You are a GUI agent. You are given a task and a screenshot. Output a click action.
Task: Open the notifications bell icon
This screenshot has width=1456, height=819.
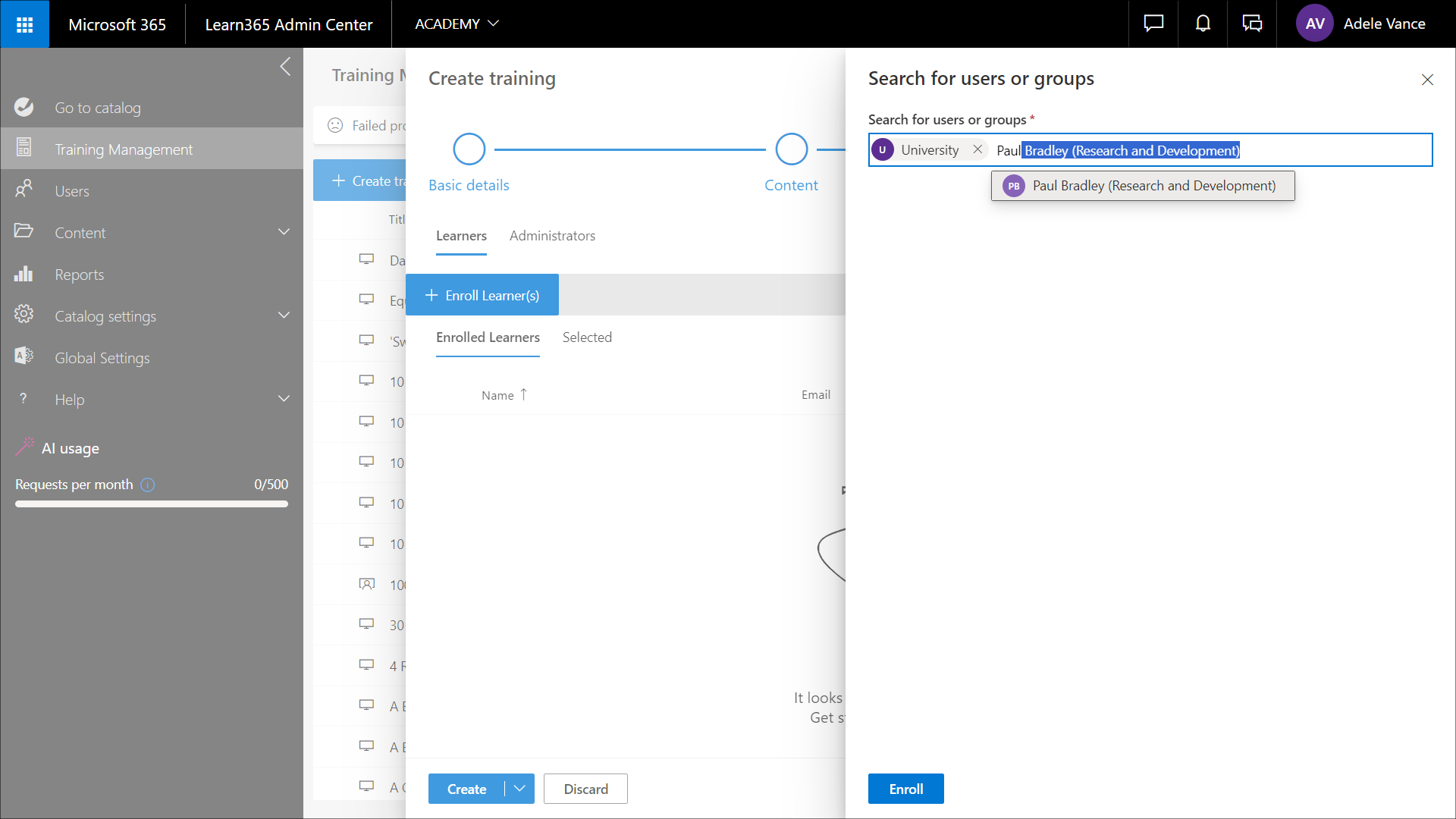pos(1203,24)
